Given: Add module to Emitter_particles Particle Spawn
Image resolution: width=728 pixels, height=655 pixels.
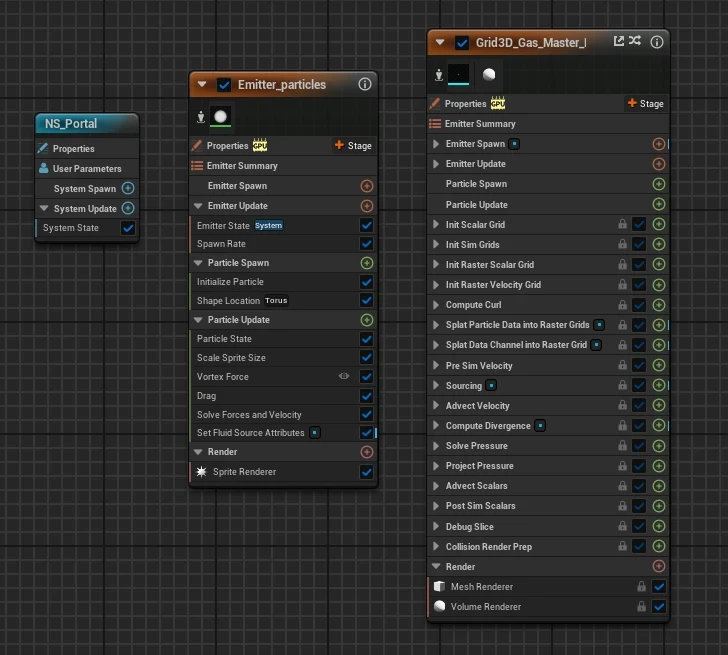Looking at the screenshot, I should tap(367, 263).
